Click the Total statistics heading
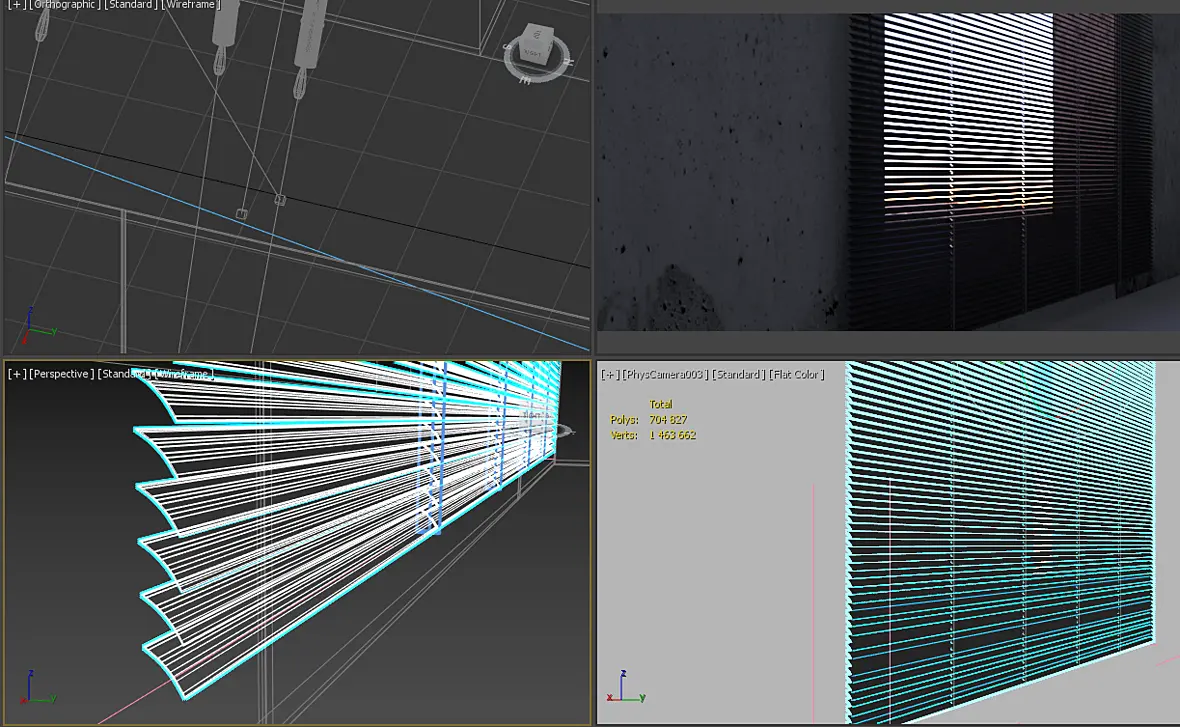 (661, 404)
